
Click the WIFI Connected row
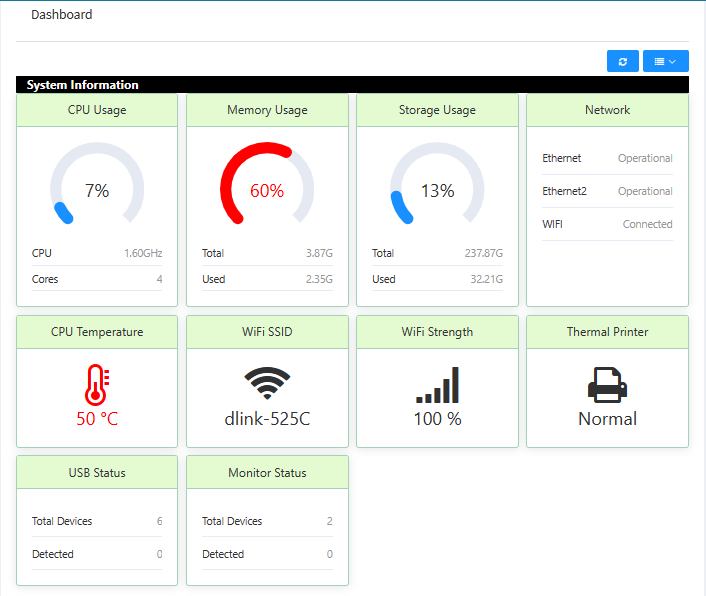tap(607, 224)
